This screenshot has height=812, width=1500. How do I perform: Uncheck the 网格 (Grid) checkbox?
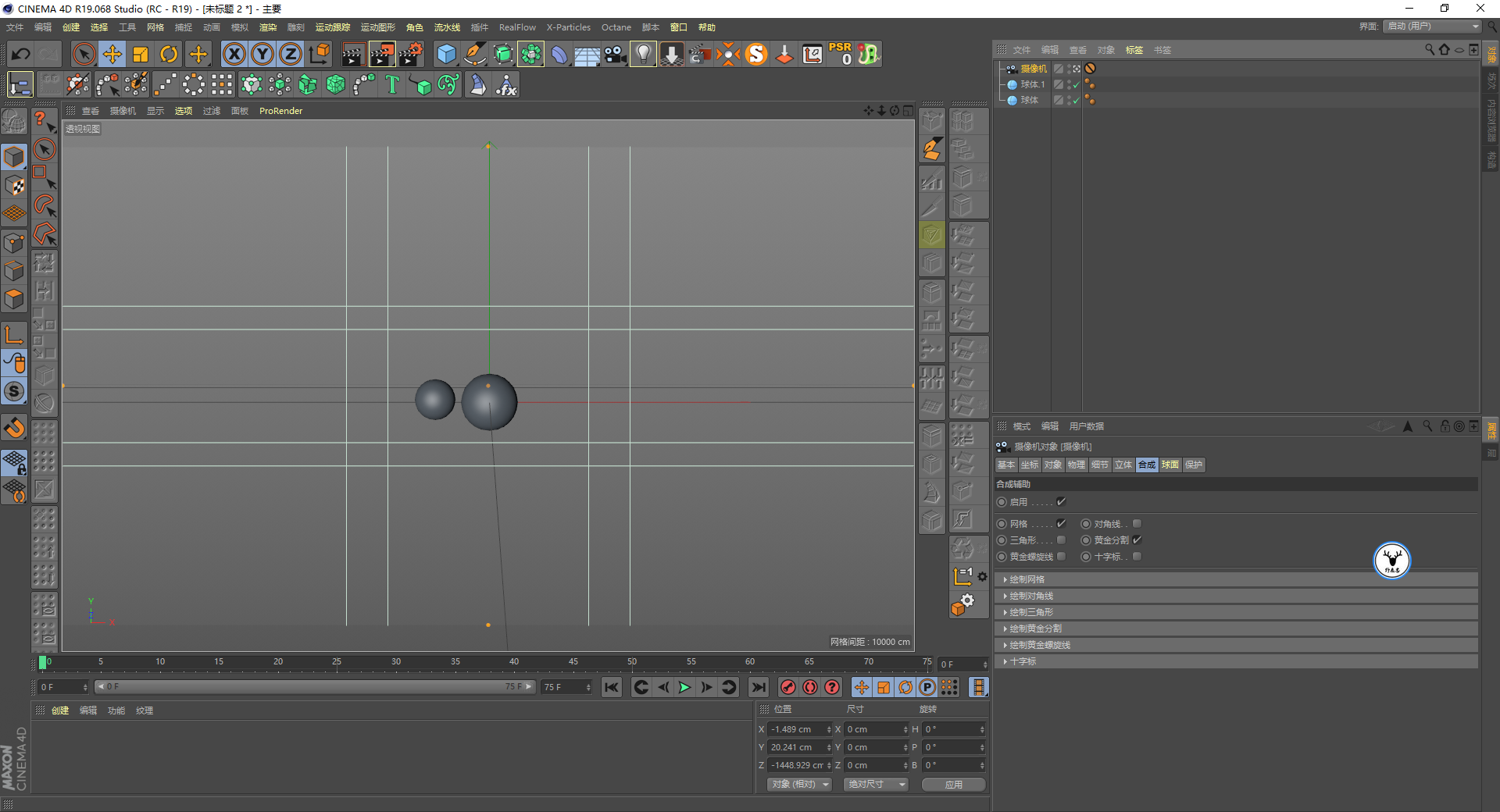[1061, 524]
